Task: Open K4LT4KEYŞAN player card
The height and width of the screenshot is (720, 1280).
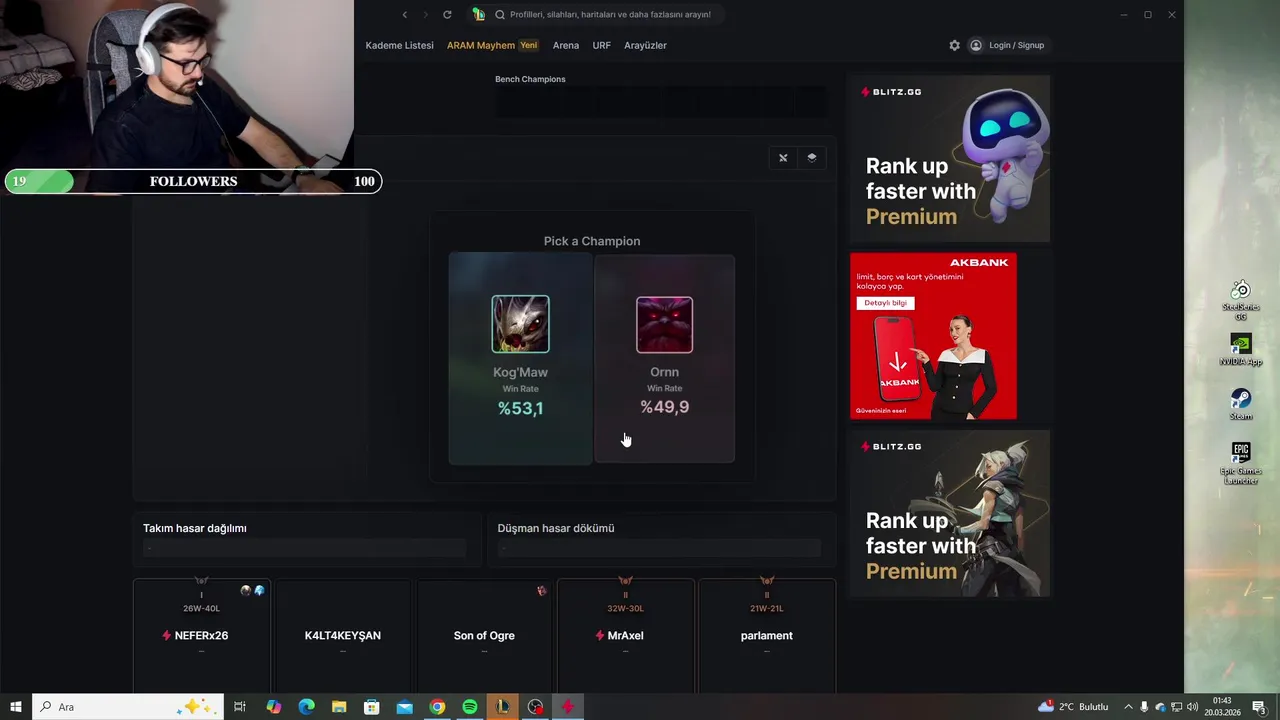Action: click(342, 635)
